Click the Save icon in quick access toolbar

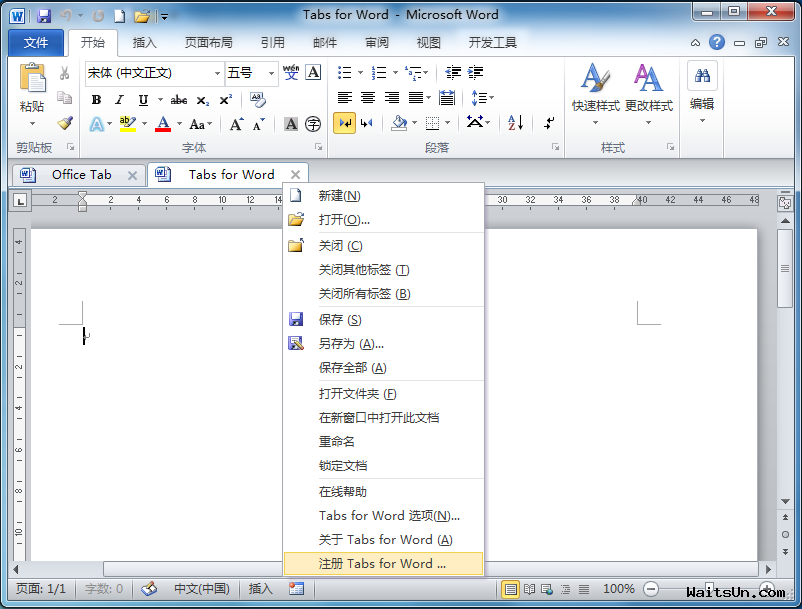(x=44, y=16)
